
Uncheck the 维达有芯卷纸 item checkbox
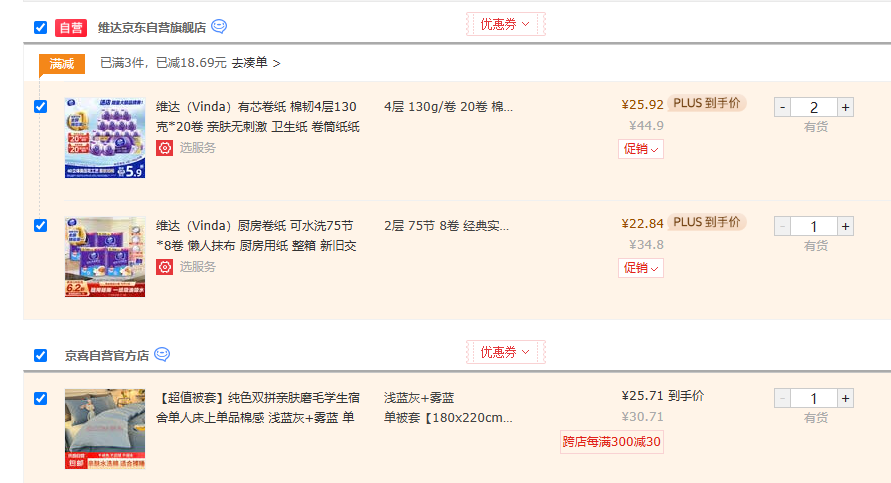40,106
